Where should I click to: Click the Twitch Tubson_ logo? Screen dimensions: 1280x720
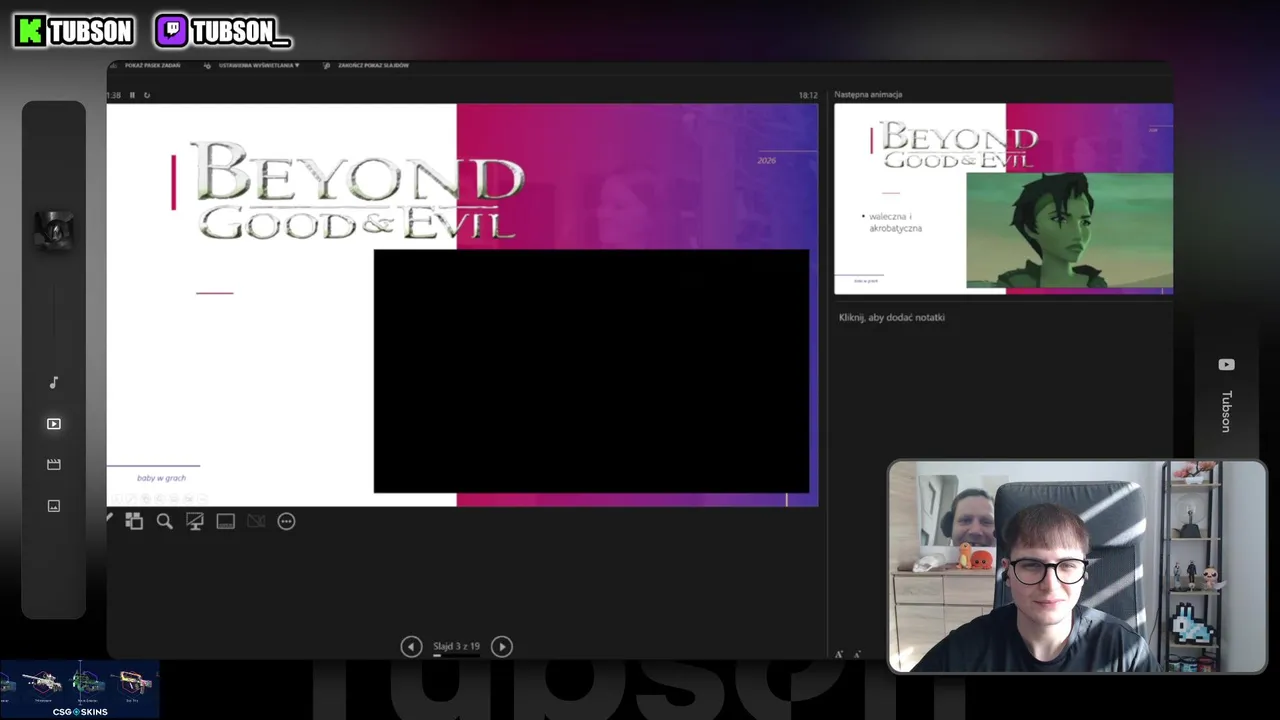(223, 31)
